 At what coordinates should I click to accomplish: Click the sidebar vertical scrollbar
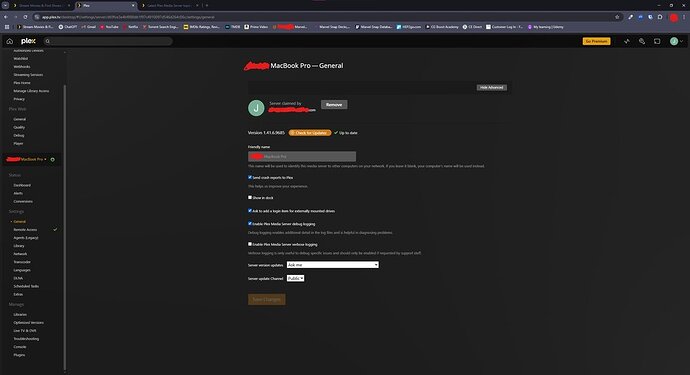tap(65, 227)
